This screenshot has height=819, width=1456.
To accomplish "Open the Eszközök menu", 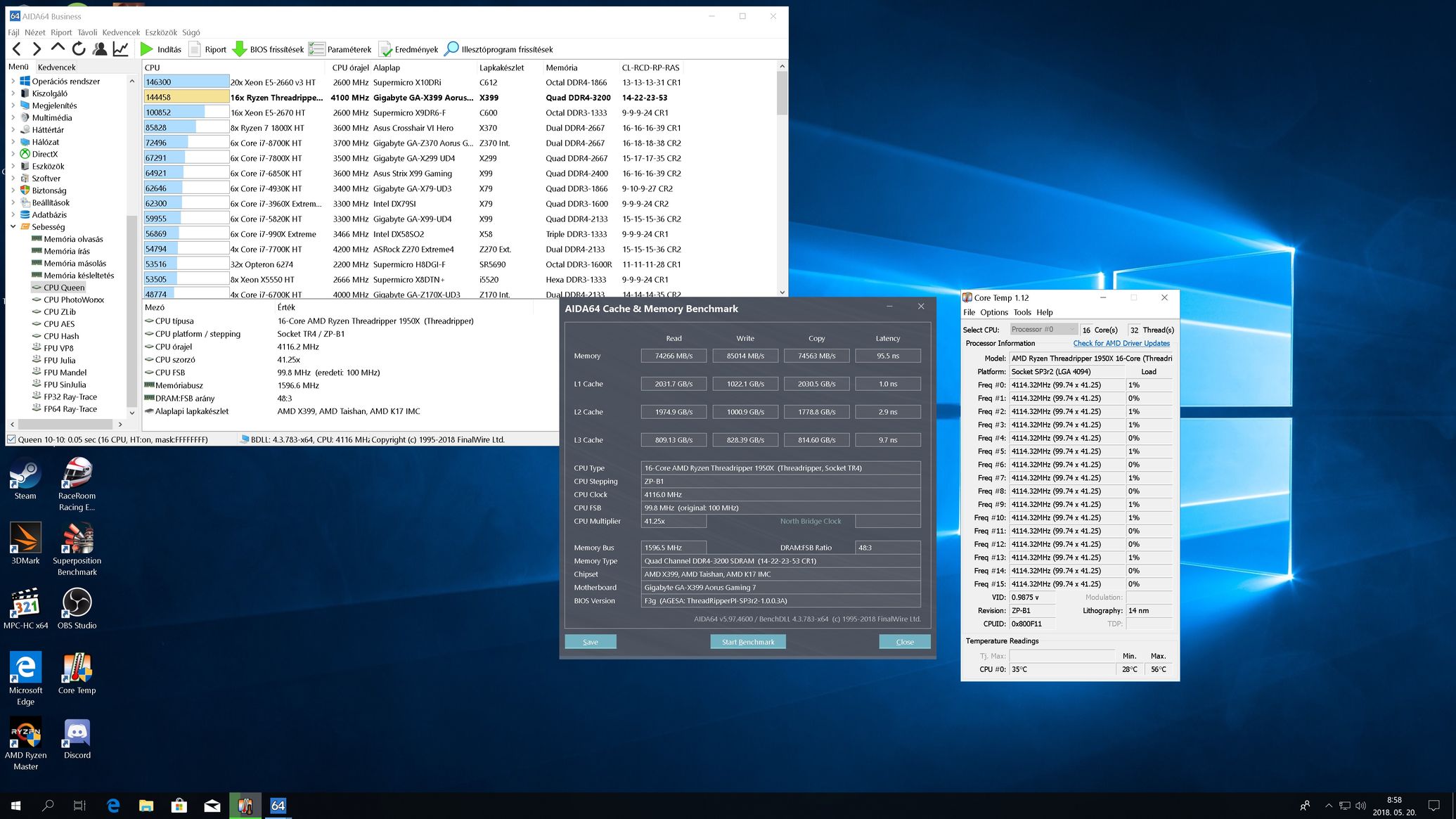I will tap(161, 32).
